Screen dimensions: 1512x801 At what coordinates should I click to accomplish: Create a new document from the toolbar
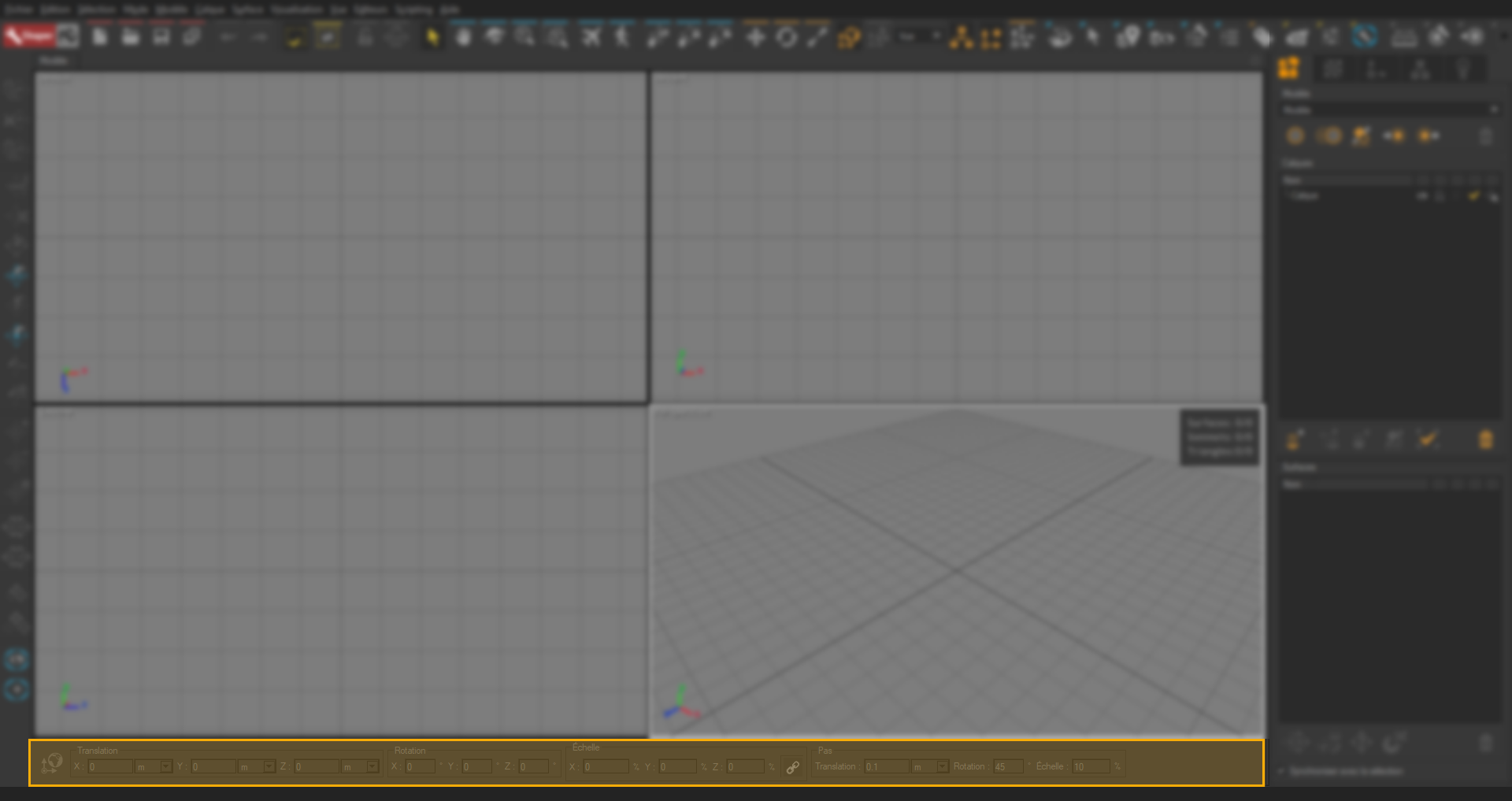(99, 36)
